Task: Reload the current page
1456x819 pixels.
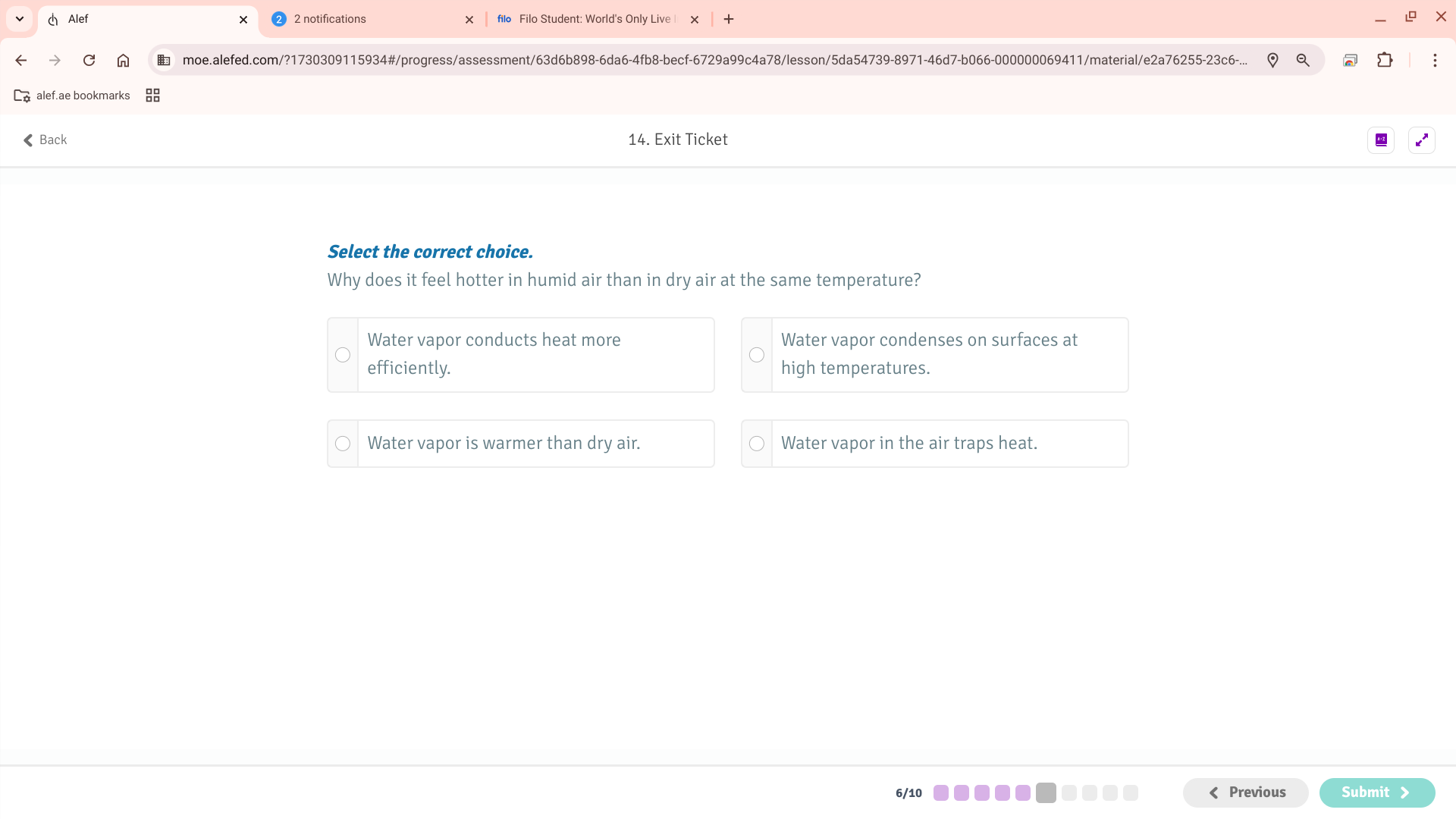Action: pos(89,61)
